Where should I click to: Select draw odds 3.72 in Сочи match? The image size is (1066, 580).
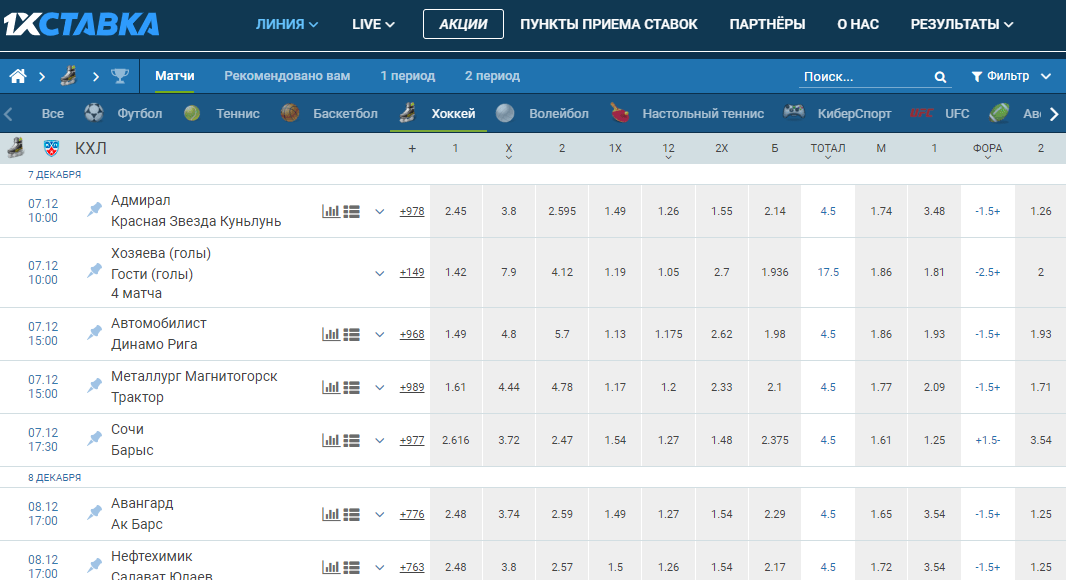[509, 441]
